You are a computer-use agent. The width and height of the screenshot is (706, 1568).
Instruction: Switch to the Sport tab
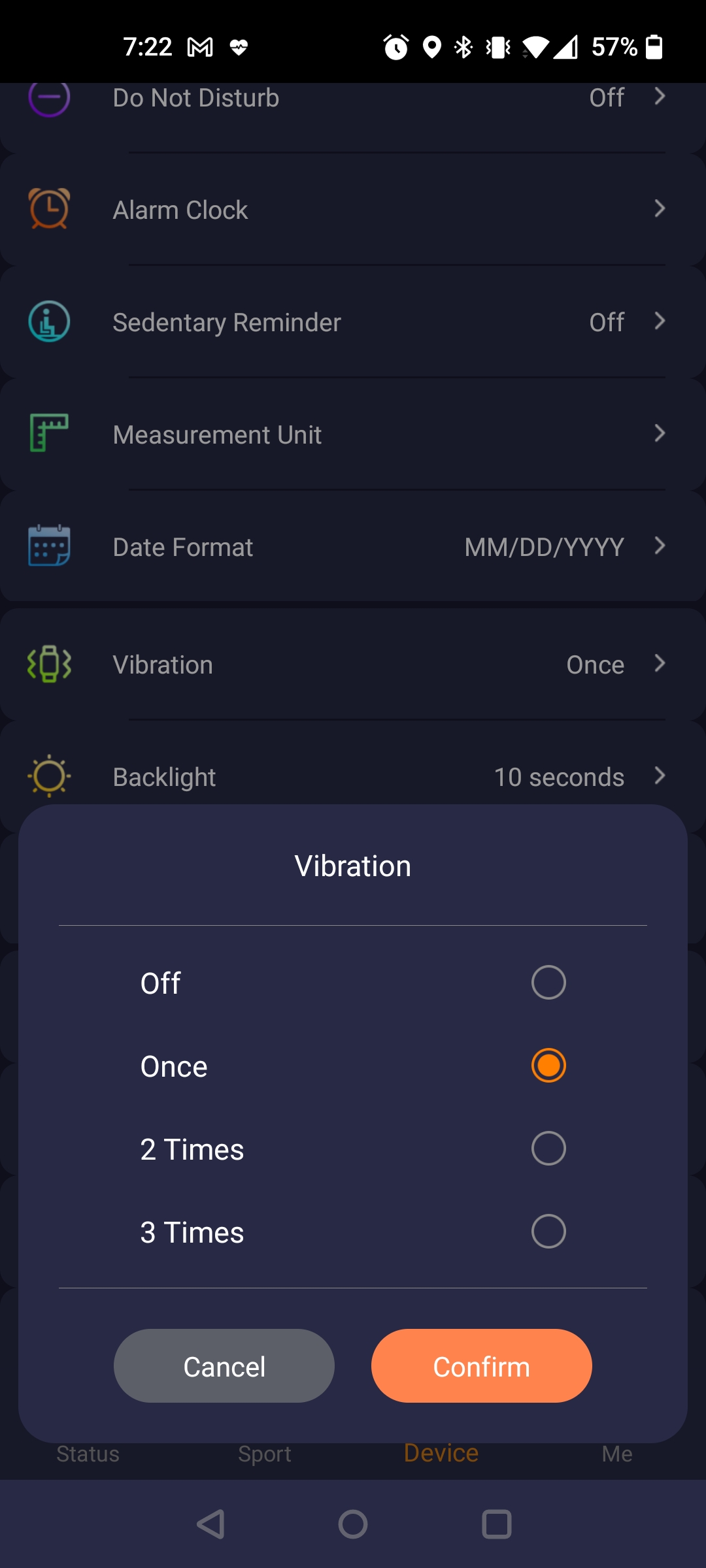[265, 1454]
